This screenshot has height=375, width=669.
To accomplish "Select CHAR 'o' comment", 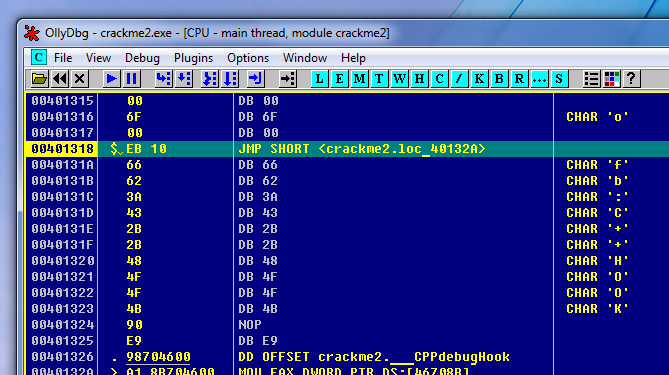I will click(x=597, y=117).
